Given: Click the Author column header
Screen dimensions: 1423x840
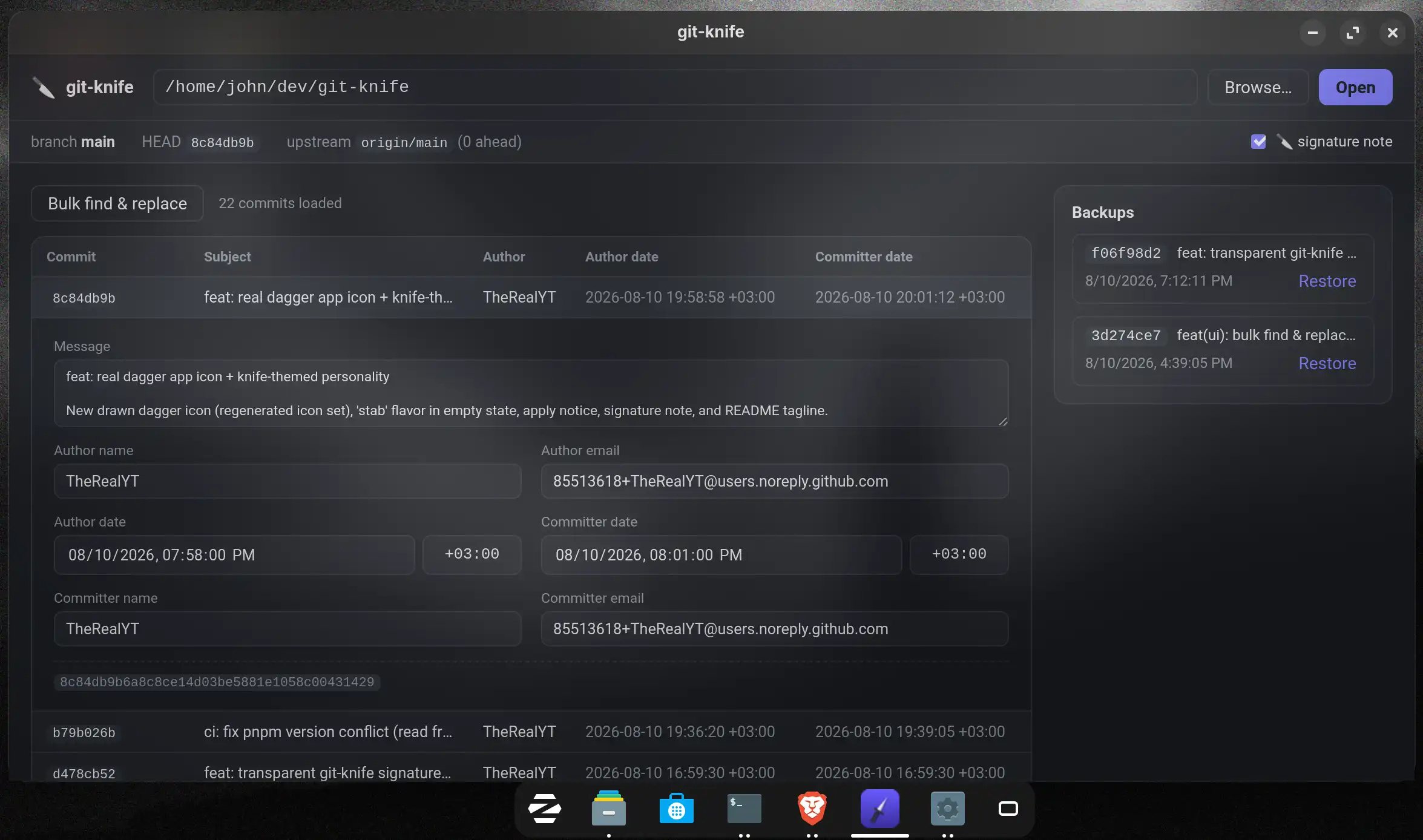Looking at the screenshot, I should click(504, 257).
